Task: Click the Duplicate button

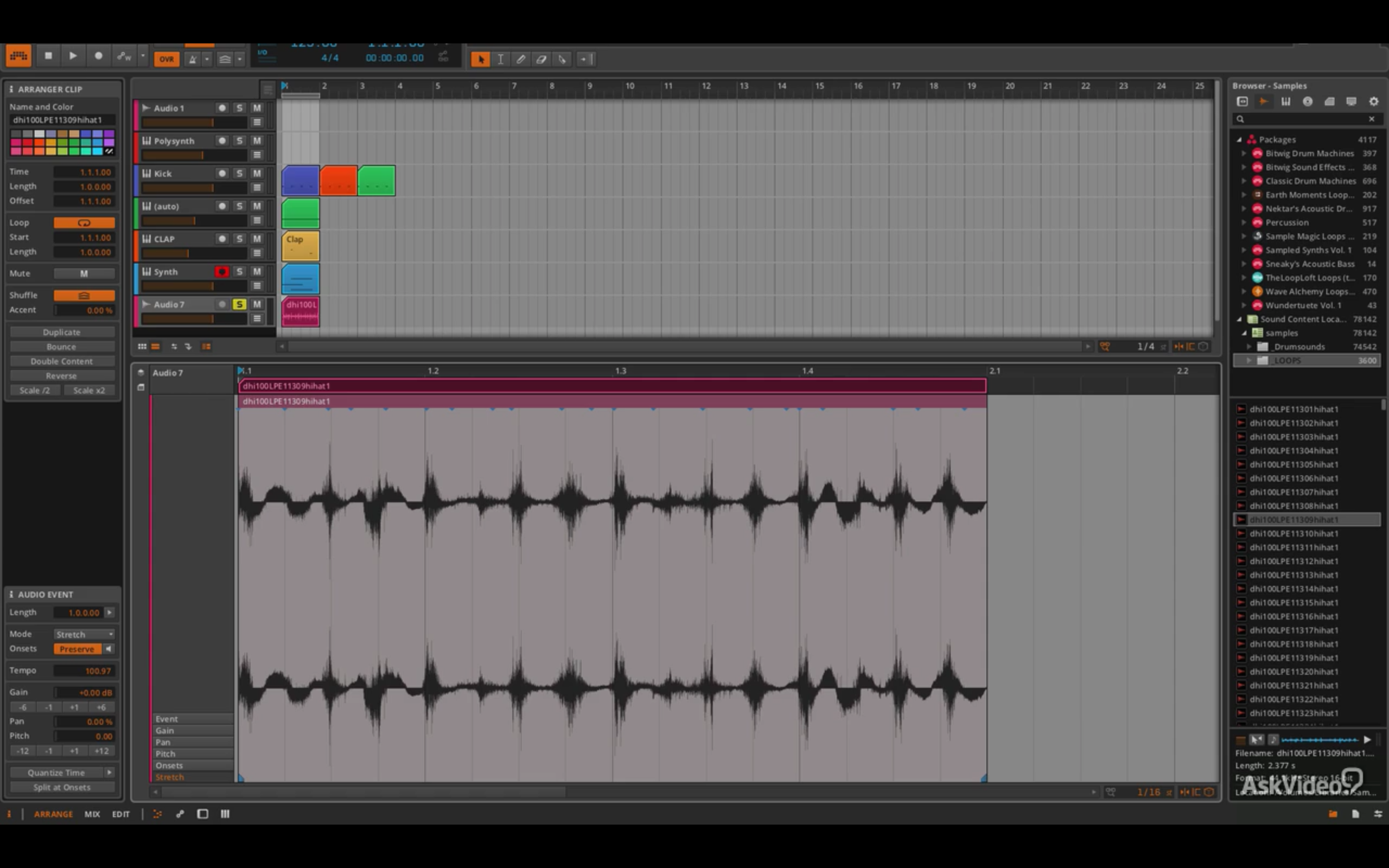Action: (x=62, y=333)
